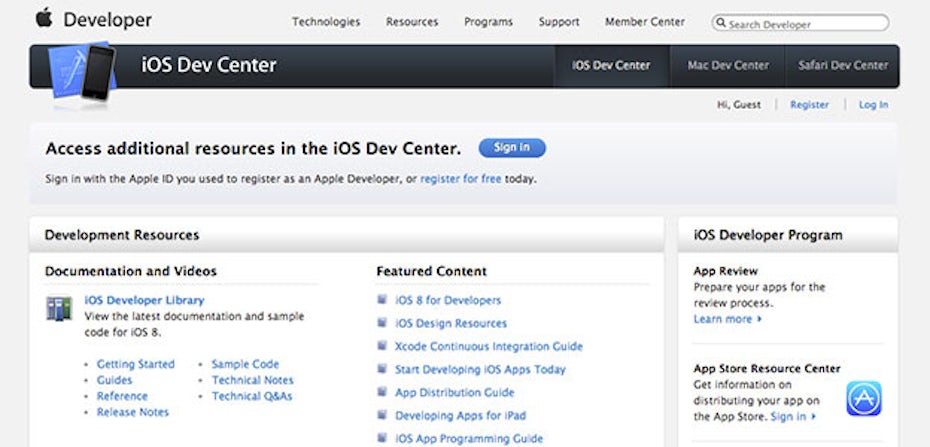Screen dimensions: 930x447
Task: Open the Getting Started link
Action: point(136,364)
